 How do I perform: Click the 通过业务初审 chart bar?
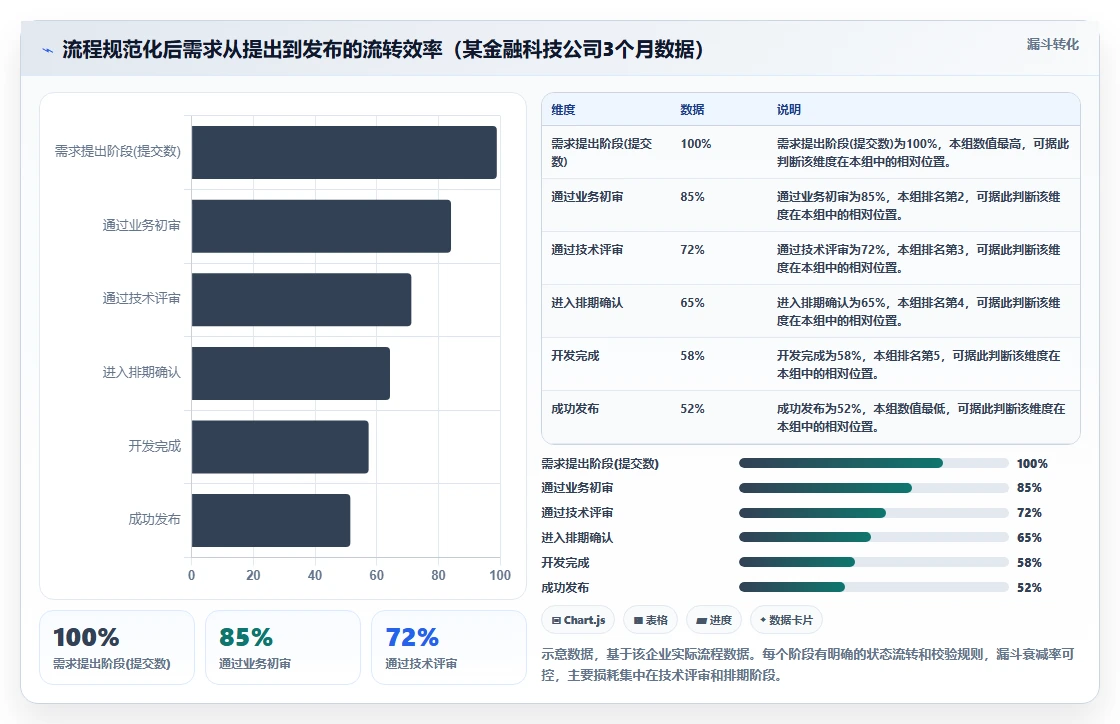321,226
